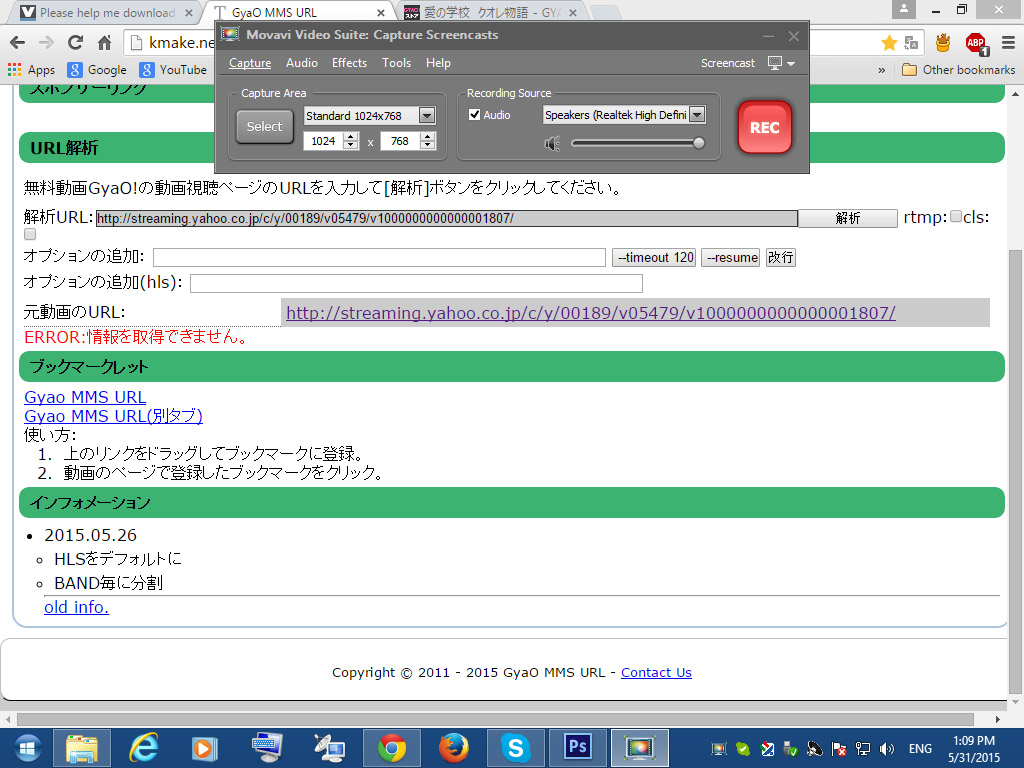Mute using the speaker icon in Movavi
1024x768 pixels.
click(552, 143)
